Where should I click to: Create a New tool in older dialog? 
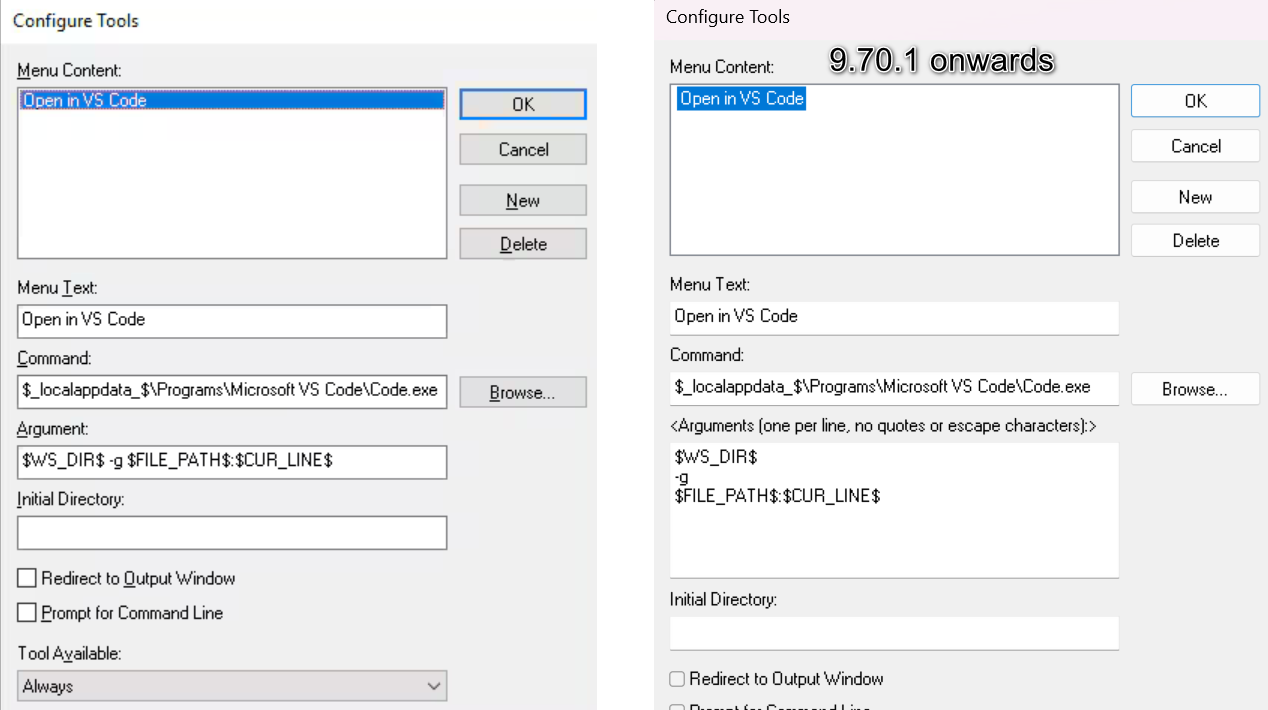(523, 200)
